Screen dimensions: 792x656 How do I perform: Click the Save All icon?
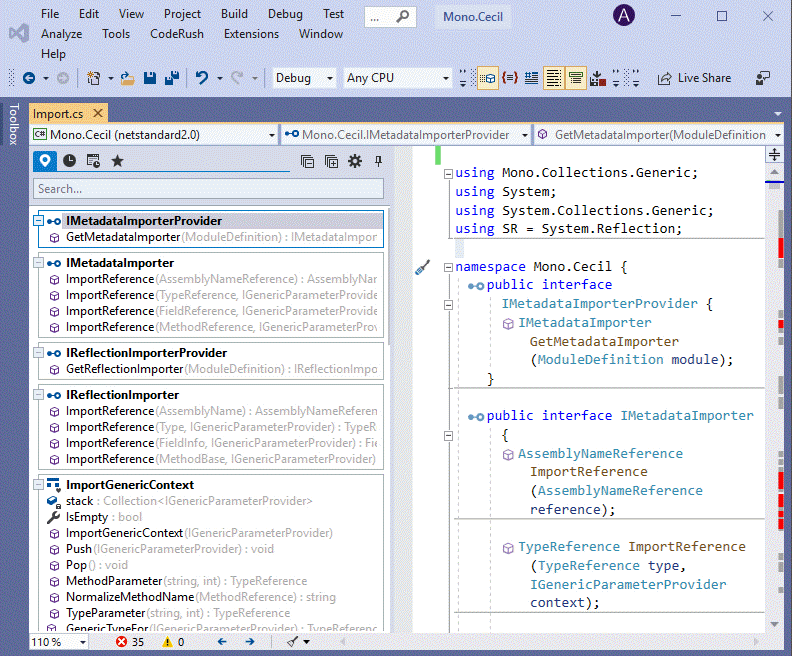pos(172,78)
